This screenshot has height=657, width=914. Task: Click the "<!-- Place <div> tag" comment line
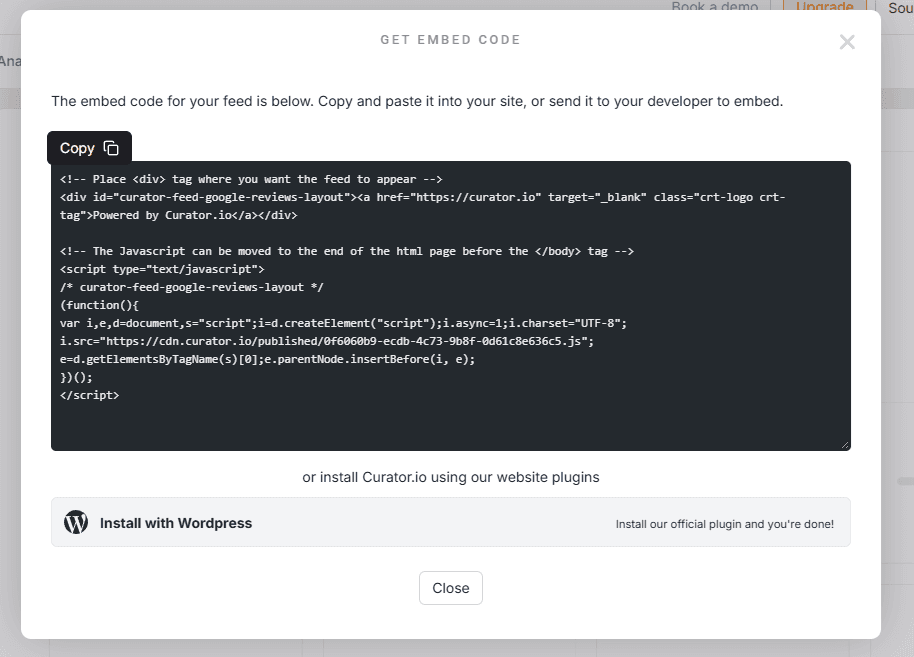pyautogui.click(x=251, y=179)
